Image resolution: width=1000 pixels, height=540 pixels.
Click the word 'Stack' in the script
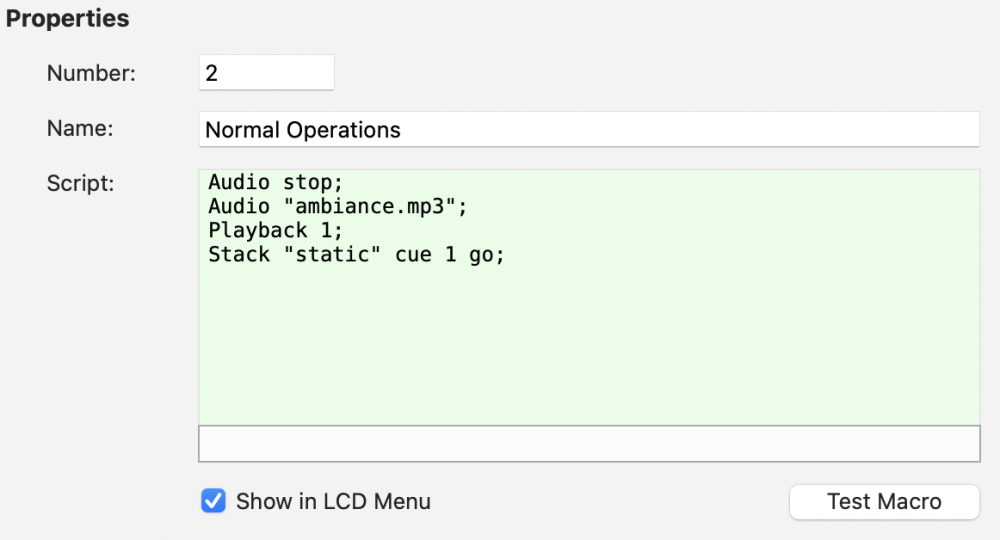(239, 255)
